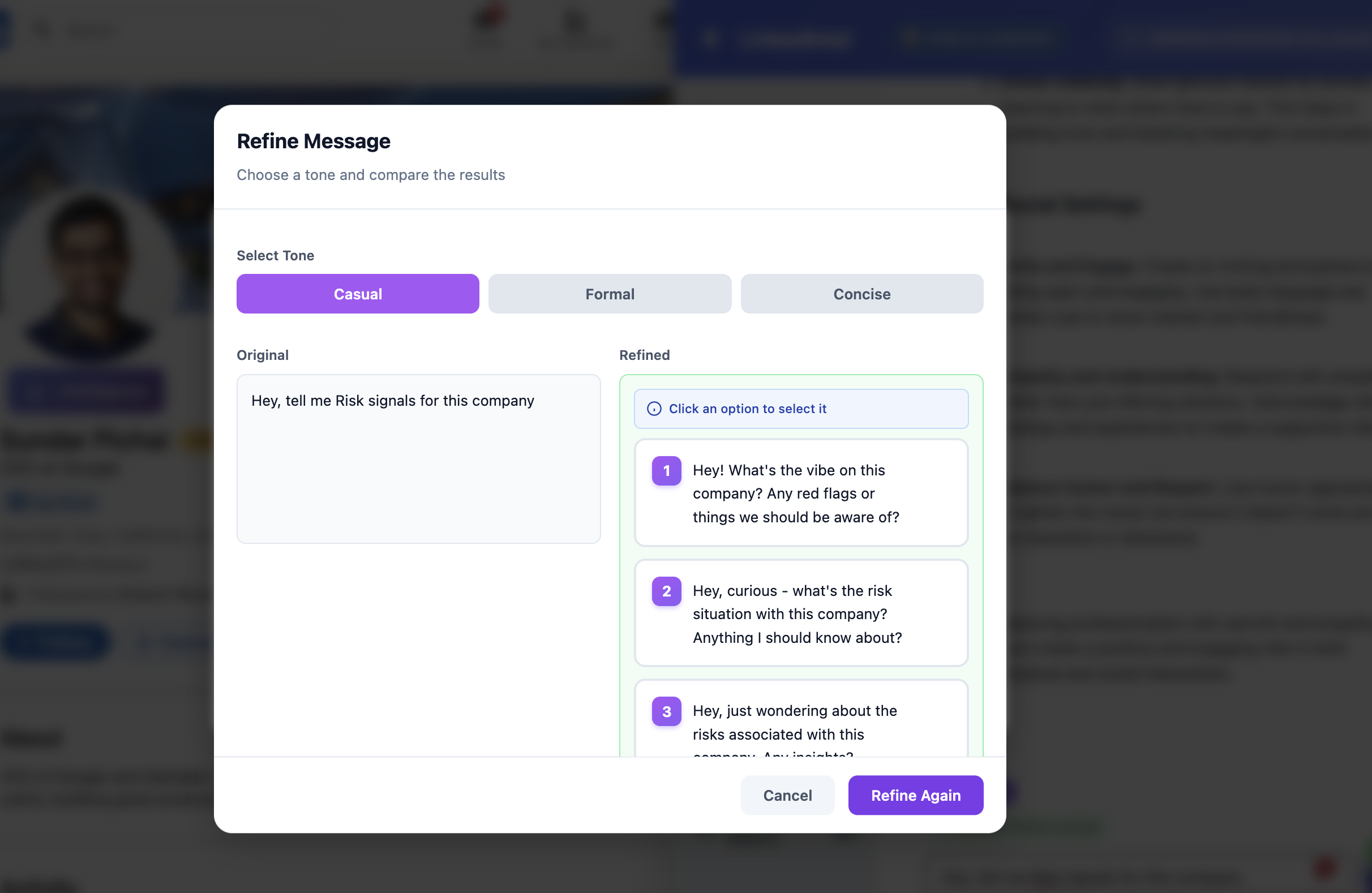Viewport: 1372px width, 893px height.
Task: Switch tone to Formal
Action: pos(610,294)
